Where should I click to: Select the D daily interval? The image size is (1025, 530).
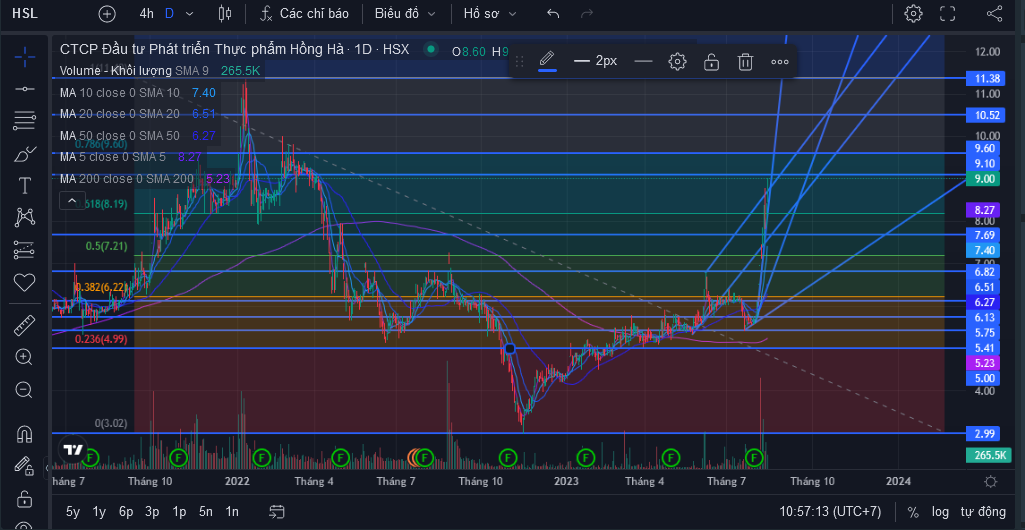[x=169, y=13]
